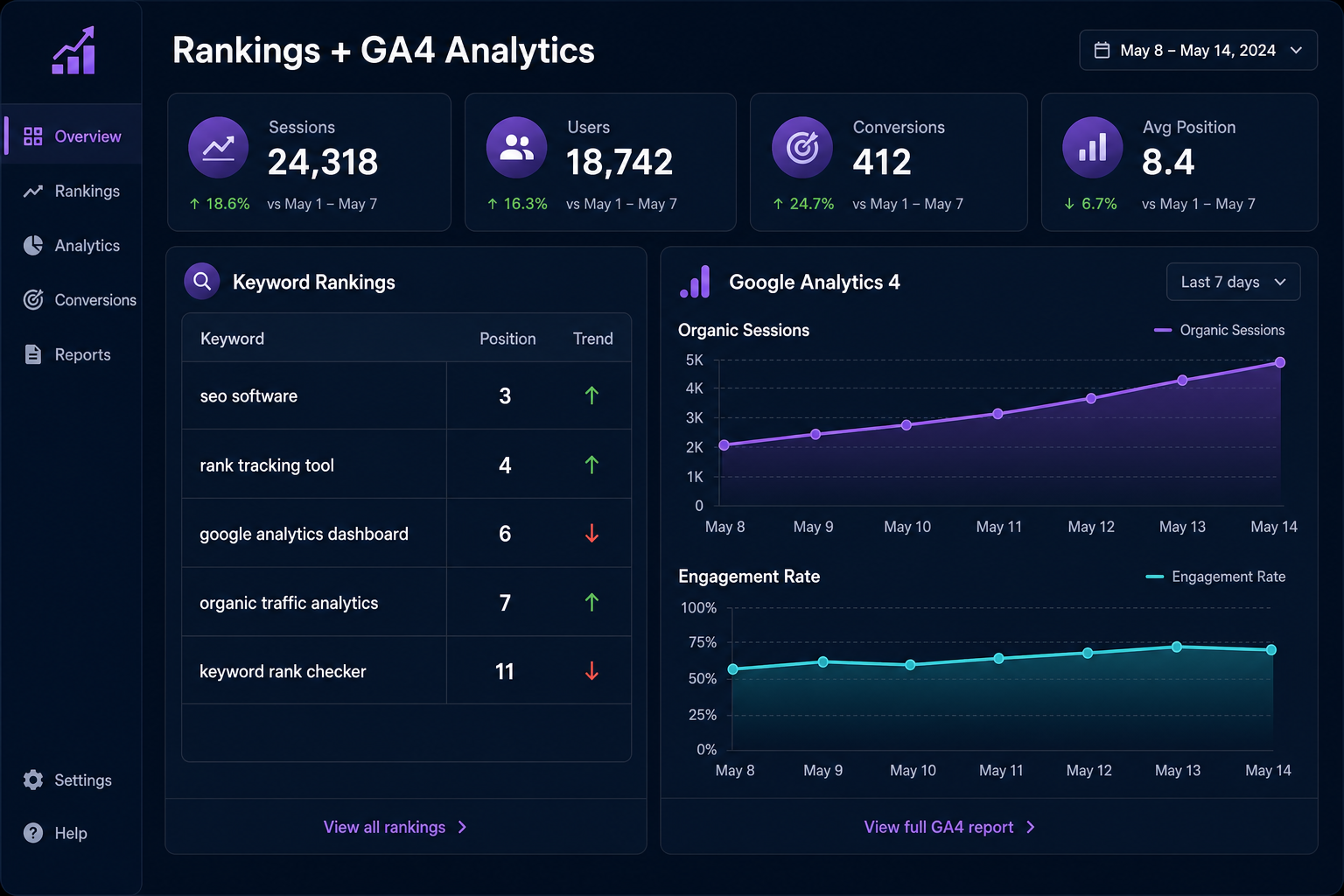The image size is (1344, 896).
Task: Click the purple chart logo icon
Action: (73, 51)
